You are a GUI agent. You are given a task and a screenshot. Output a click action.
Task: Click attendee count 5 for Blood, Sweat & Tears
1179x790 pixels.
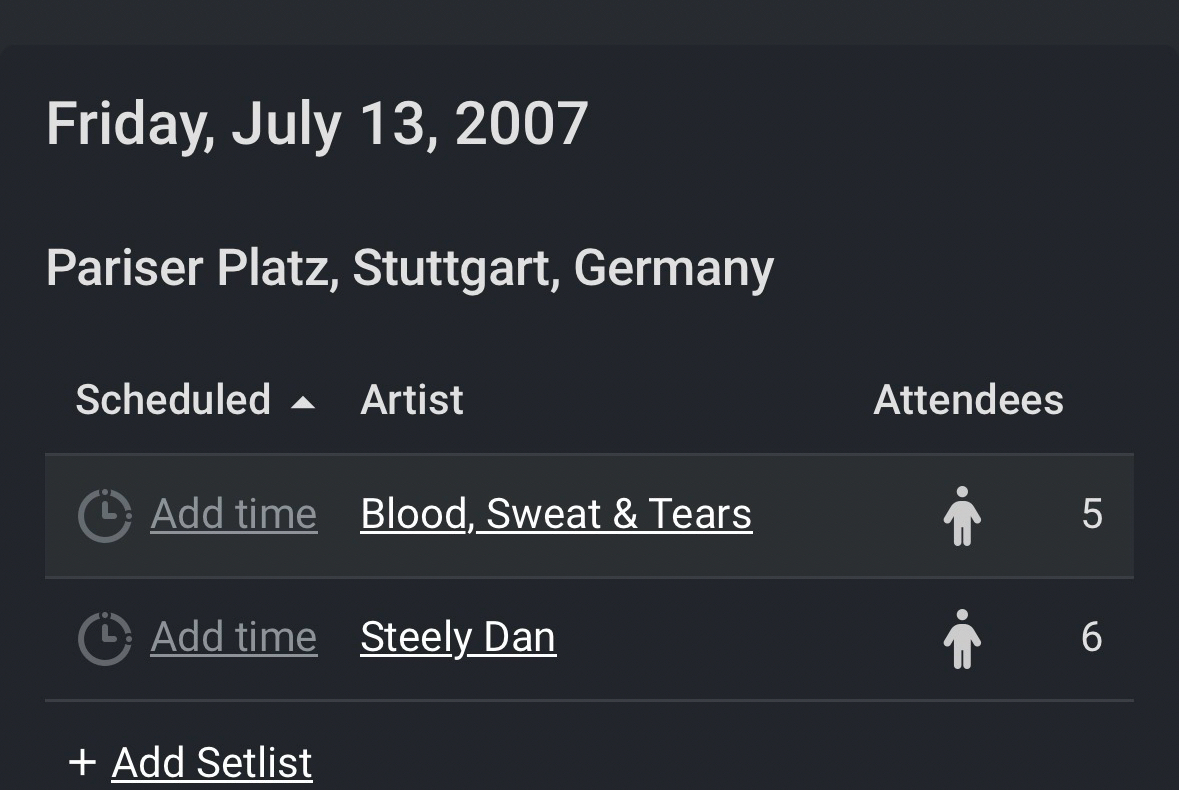pyautogui.click(x=1091, y=514)
